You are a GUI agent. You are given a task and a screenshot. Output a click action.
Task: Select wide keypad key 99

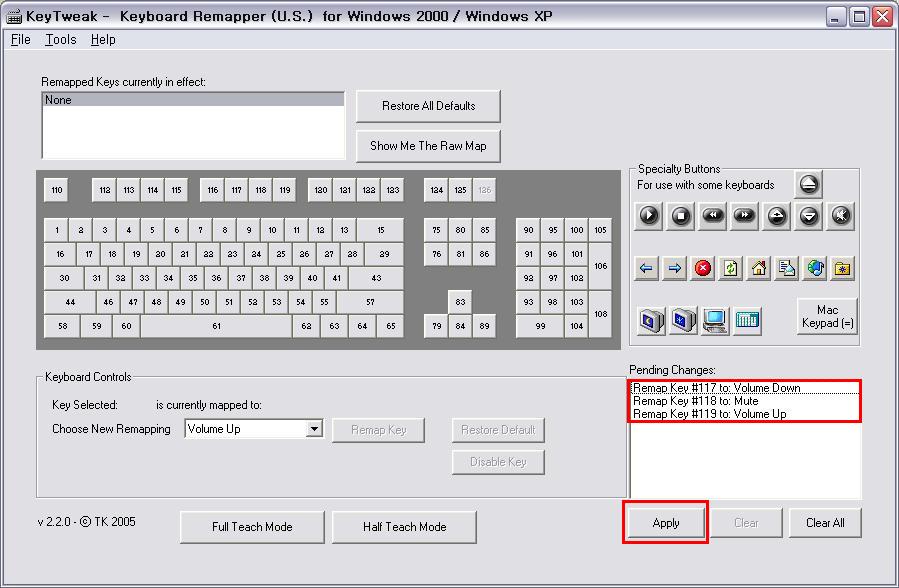(x=540, y=326)
